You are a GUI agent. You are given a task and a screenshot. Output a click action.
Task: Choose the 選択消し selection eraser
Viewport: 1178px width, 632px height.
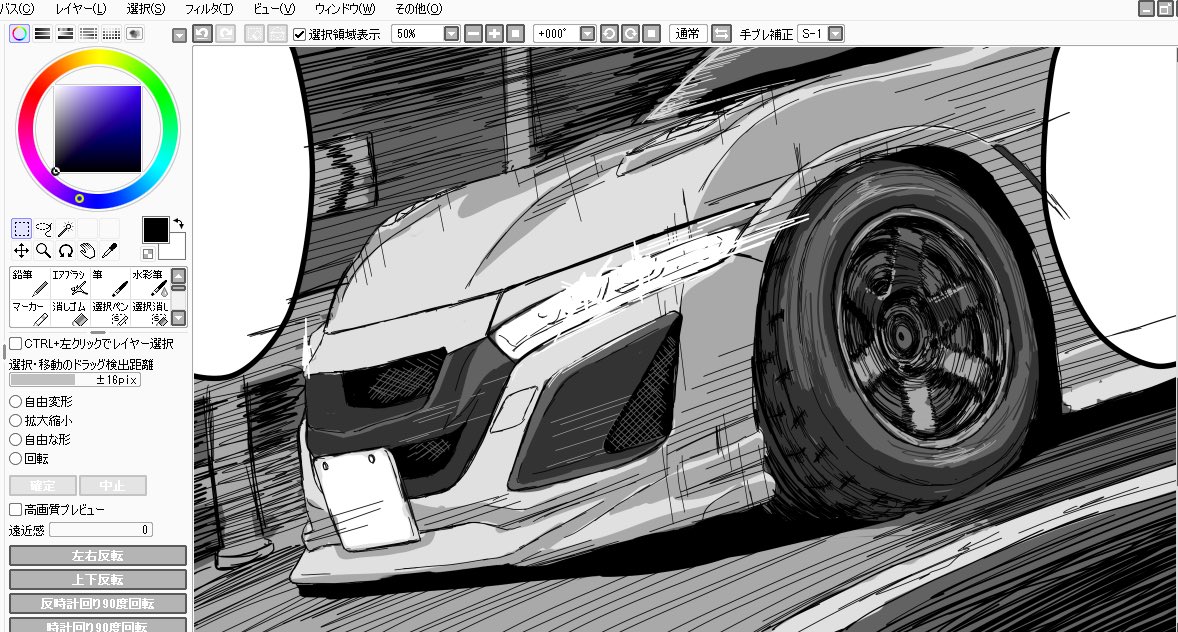click(x=150, y=313)
